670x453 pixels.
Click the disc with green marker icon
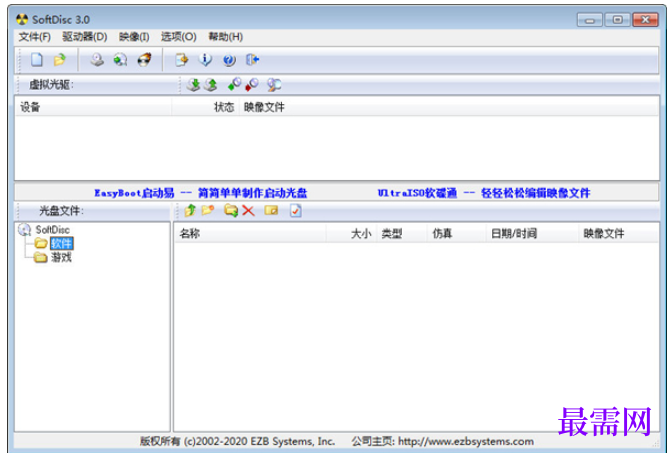(235, 84)
